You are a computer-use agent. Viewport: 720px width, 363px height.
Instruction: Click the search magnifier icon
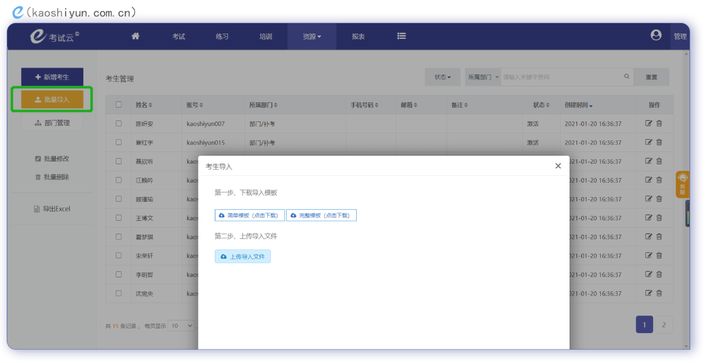627,76
